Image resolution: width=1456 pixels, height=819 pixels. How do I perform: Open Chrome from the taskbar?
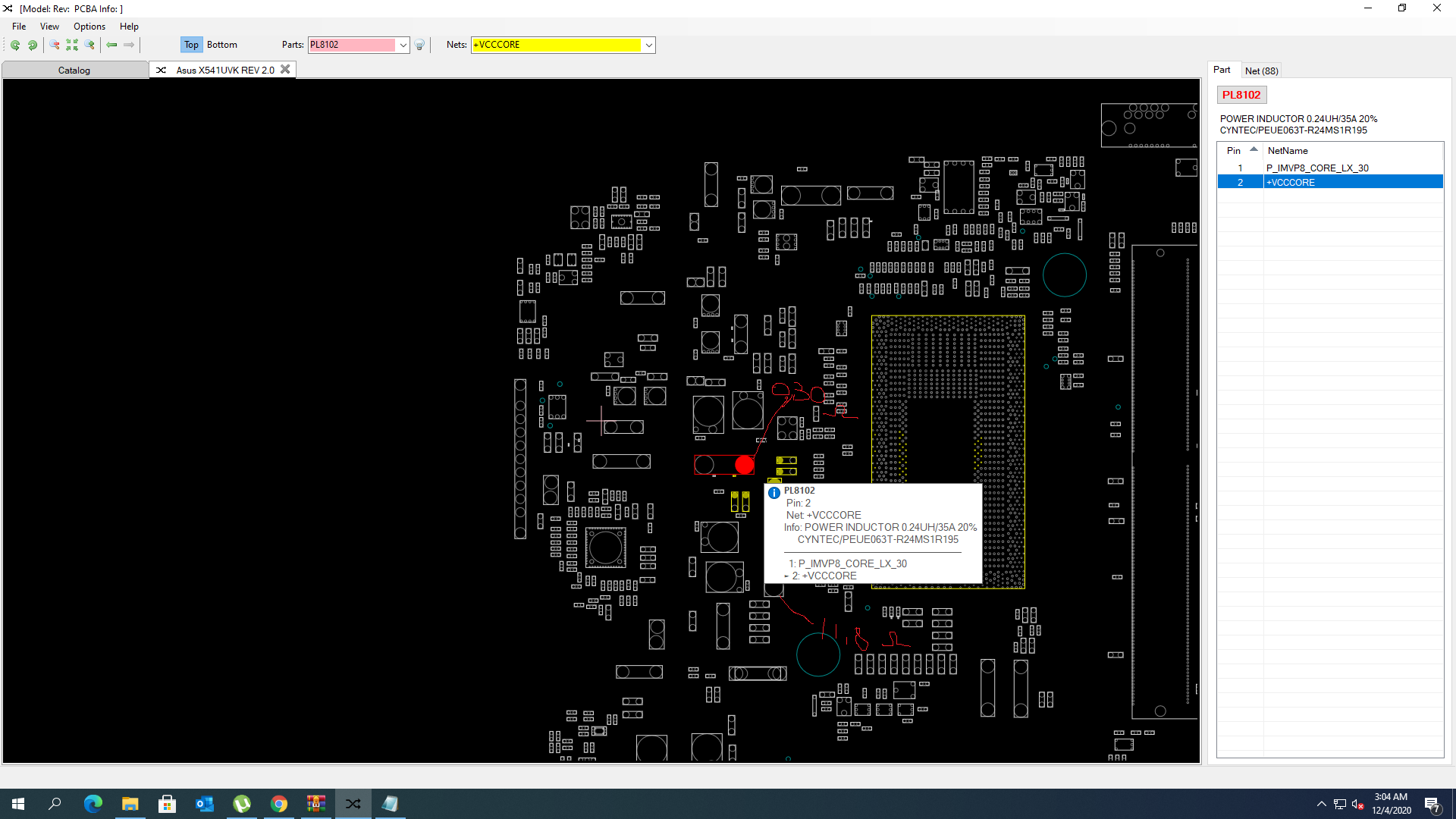(x=279, y=804)
